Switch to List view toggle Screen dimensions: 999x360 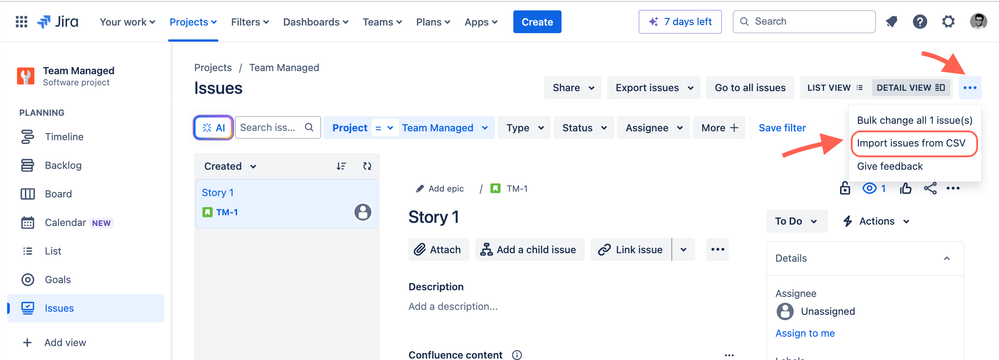pos(835,88)
